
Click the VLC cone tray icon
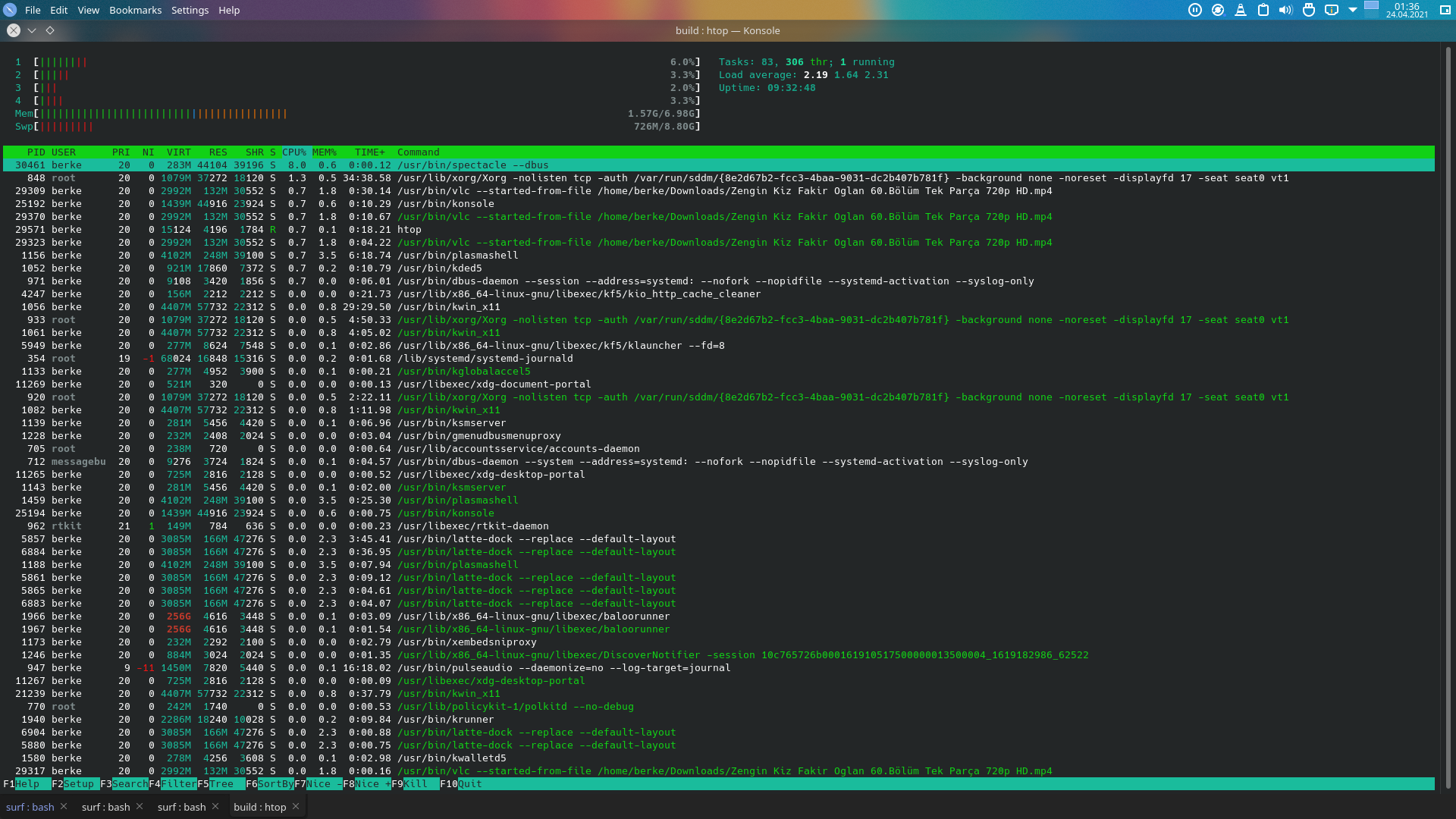point(1241,10)
